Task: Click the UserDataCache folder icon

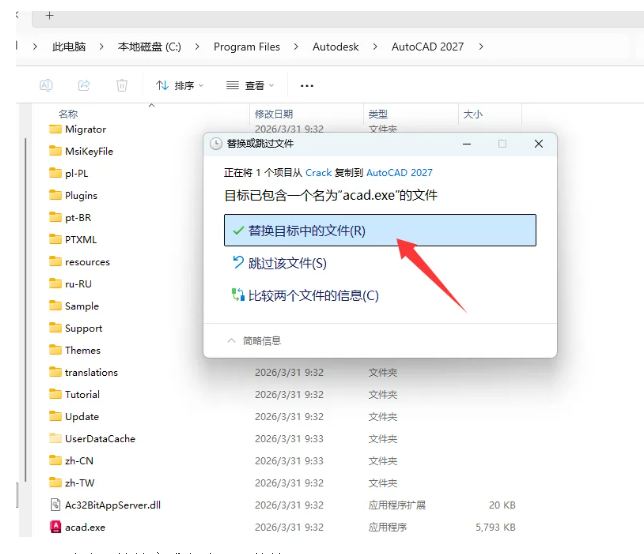Action: 56,439
